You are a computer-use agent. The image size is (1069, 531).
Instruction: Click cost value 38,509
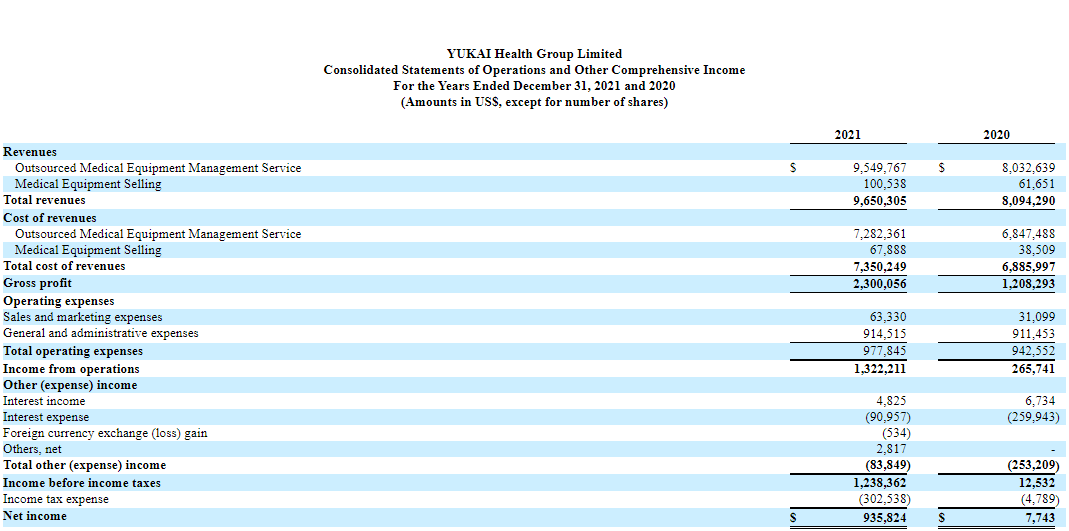coord(1037,250)
